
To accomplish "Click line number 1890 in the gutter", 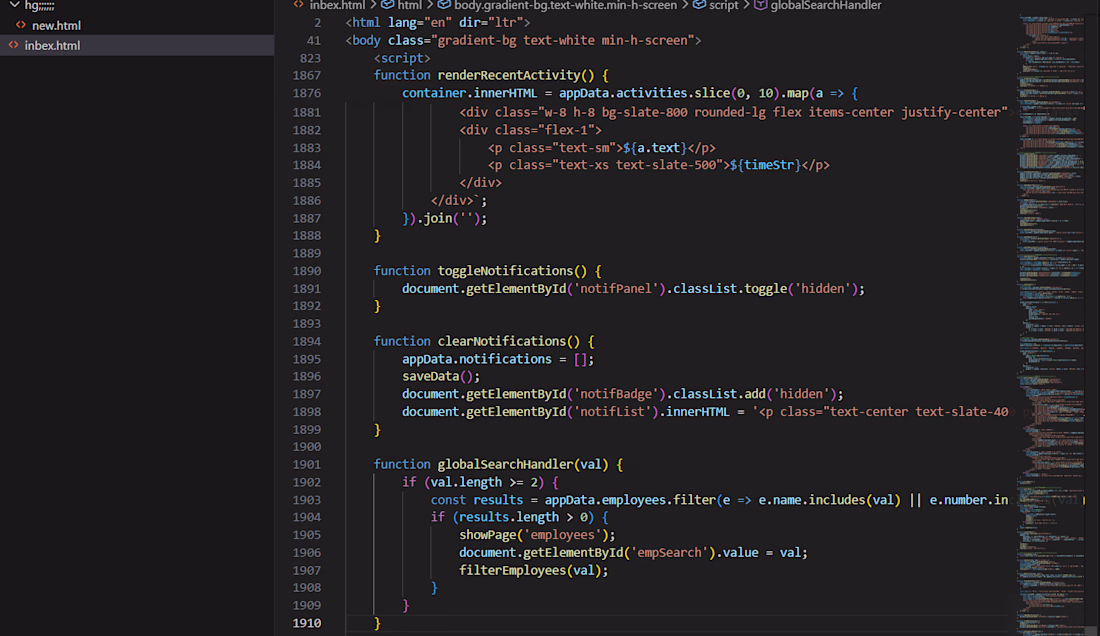I will [307, 271].
